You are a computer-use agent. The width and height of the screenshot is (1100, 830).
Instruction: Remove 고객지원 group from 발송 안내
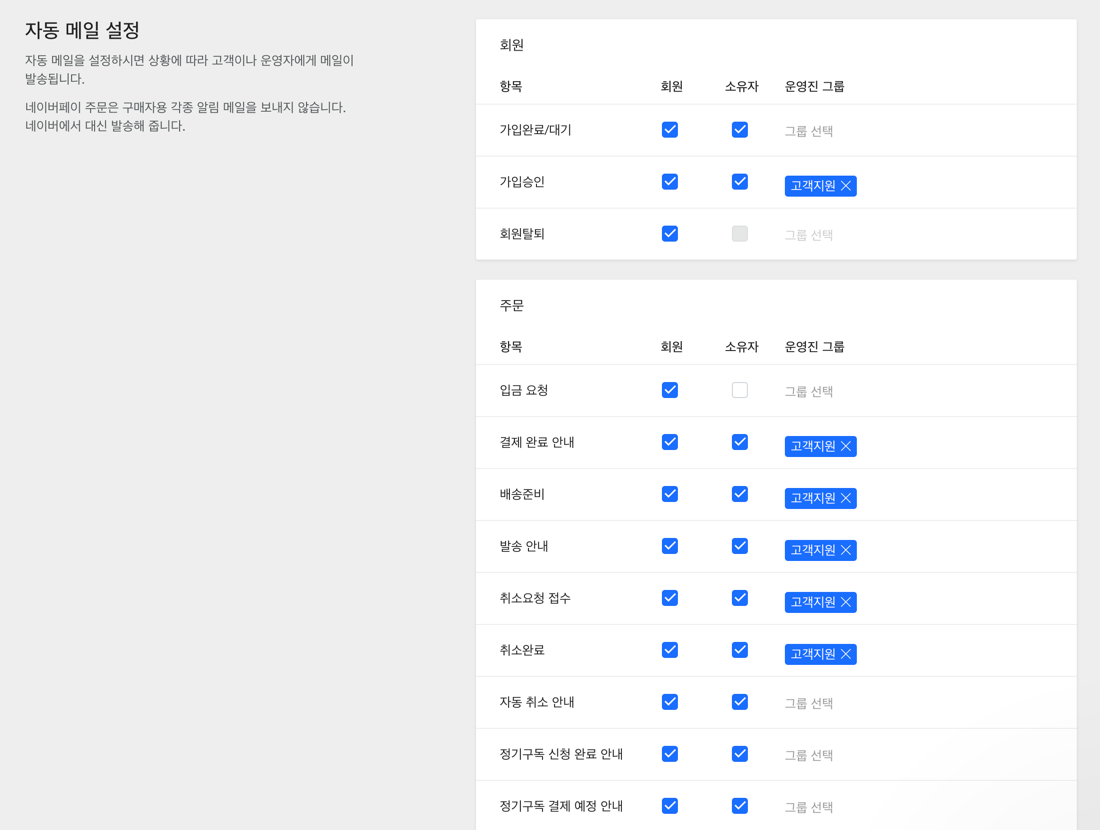click(846, 550)
